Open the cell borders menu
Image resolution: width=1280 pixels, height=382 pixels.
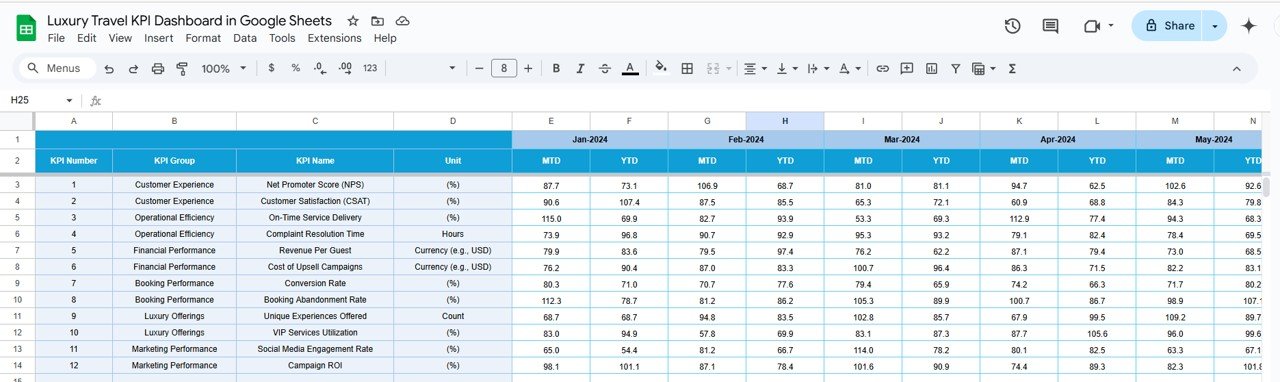pyautogui.click(x=687, y=68)
